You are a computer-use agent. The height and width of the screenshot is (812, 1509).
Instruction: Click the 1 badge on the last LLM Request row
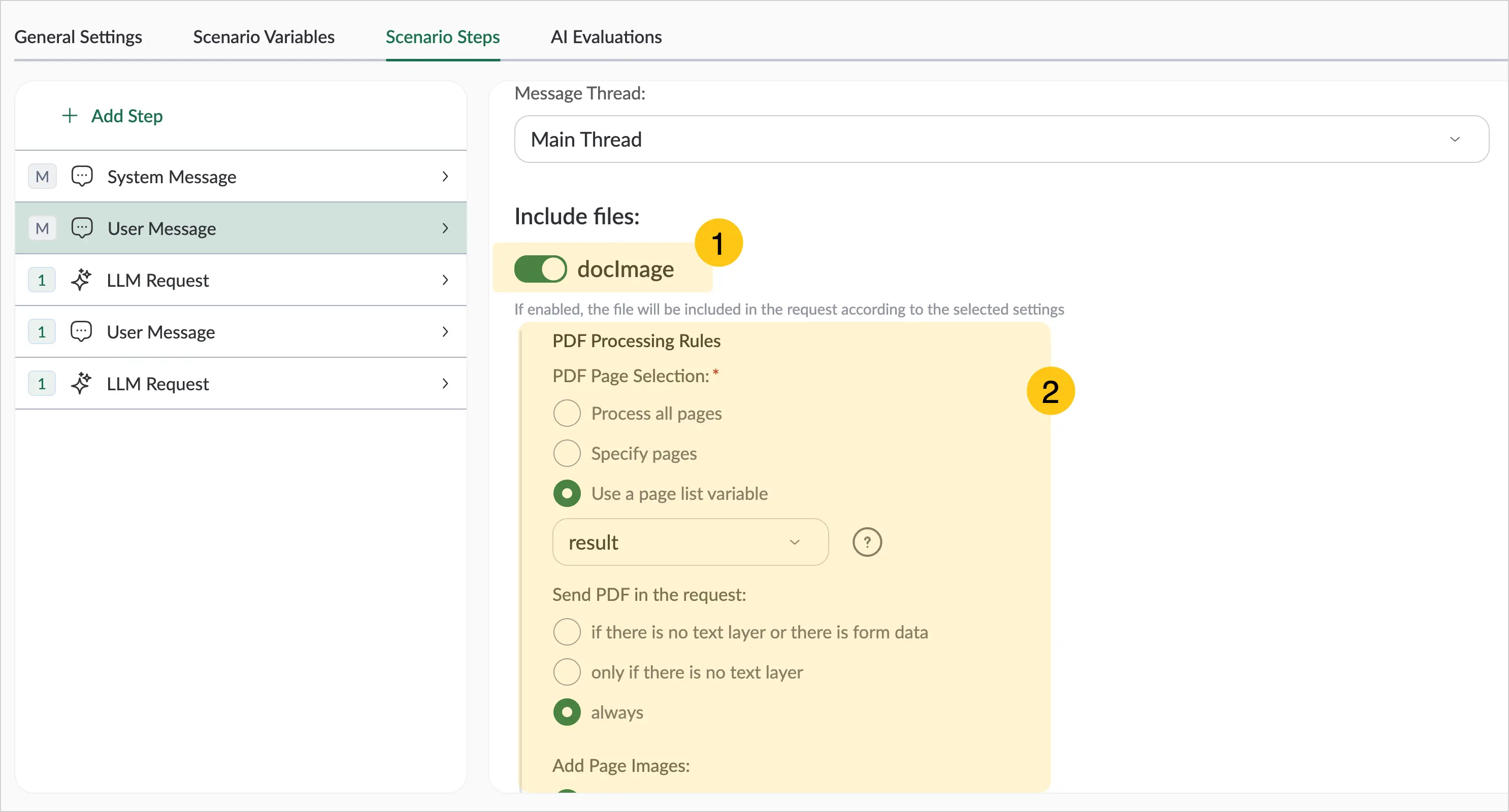[x=42, y=384]
